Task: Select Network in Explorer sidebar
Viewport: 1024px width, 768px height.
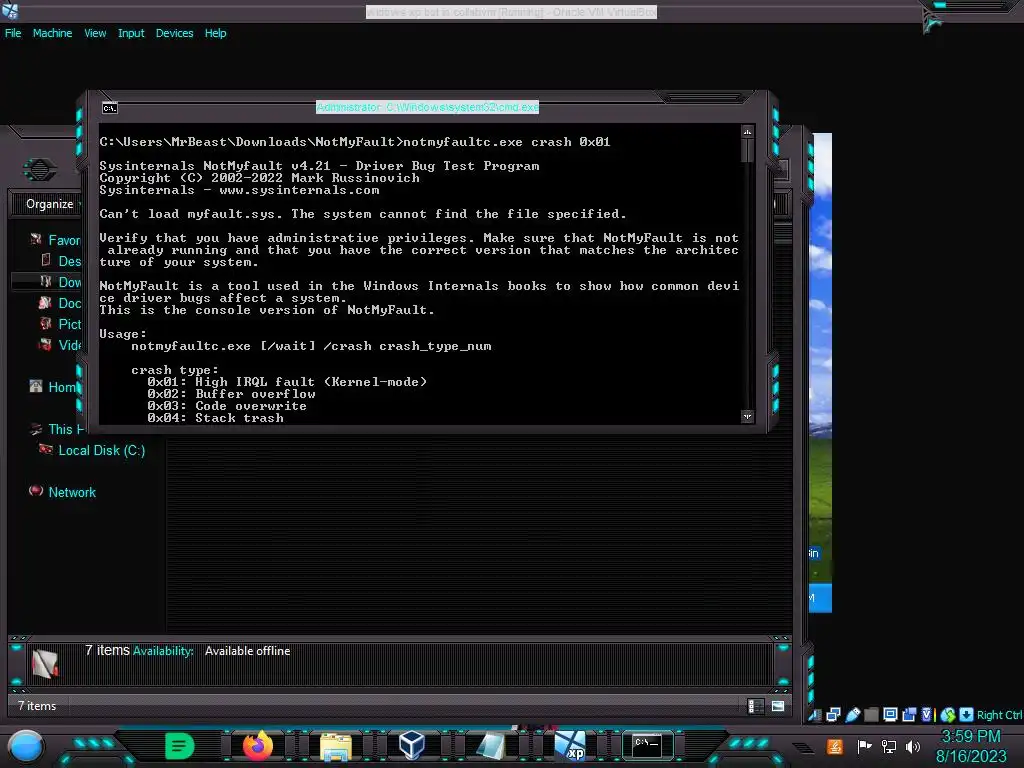Action: (72, 492)
